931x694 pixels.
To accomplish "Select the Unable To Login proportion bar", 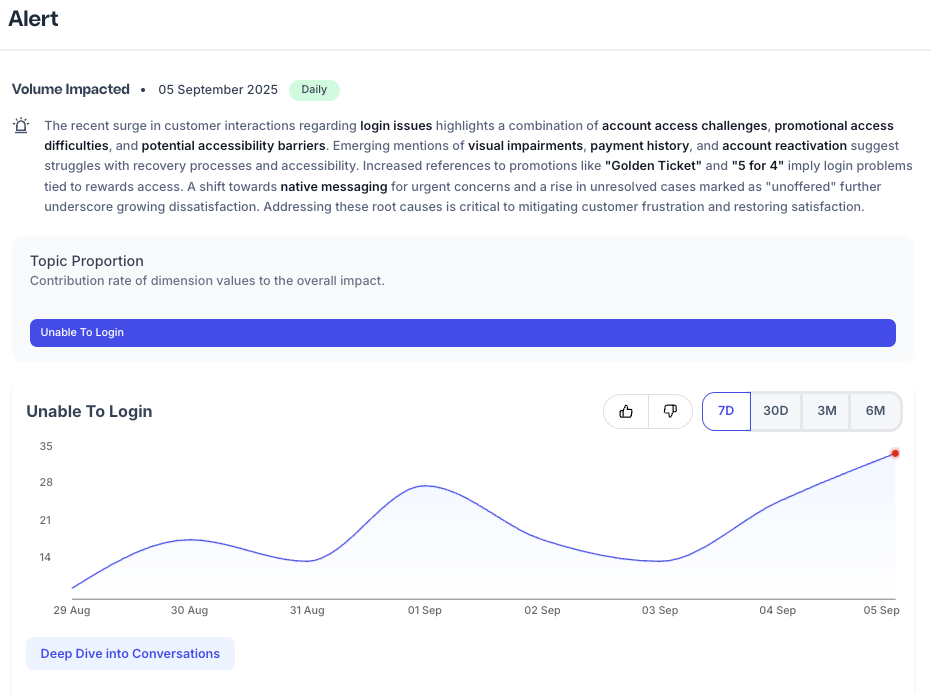I will (x=463, y=332).
